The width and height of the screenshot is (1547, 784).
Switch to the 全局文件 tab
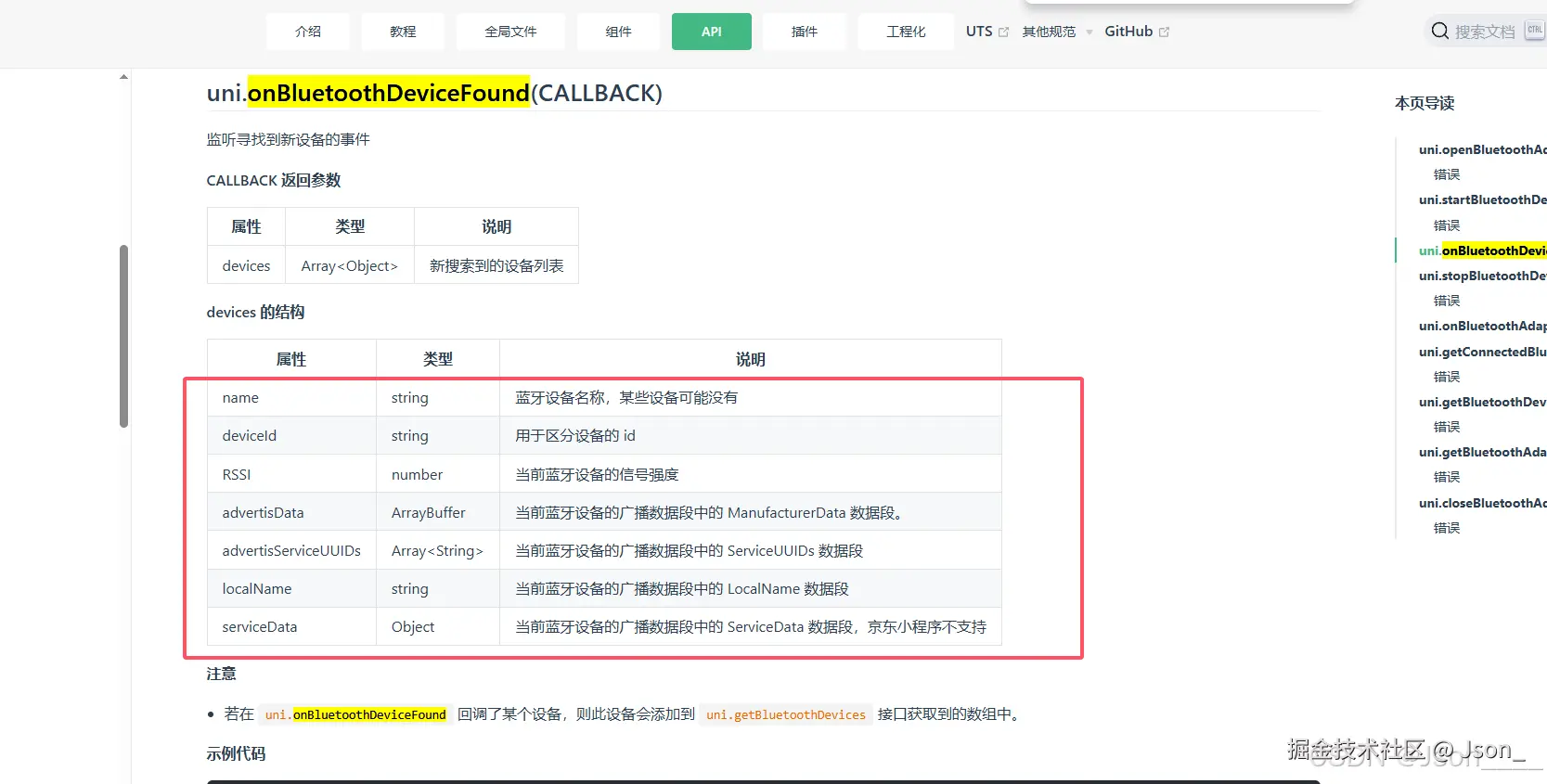pyautogui.click(x=510, y=32)
